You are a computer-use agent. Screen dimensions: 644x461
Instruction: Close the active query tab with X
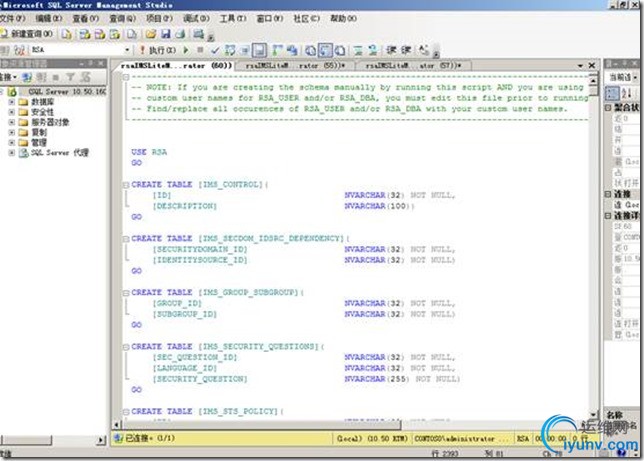pyautogui.click(x=592, y=66)
